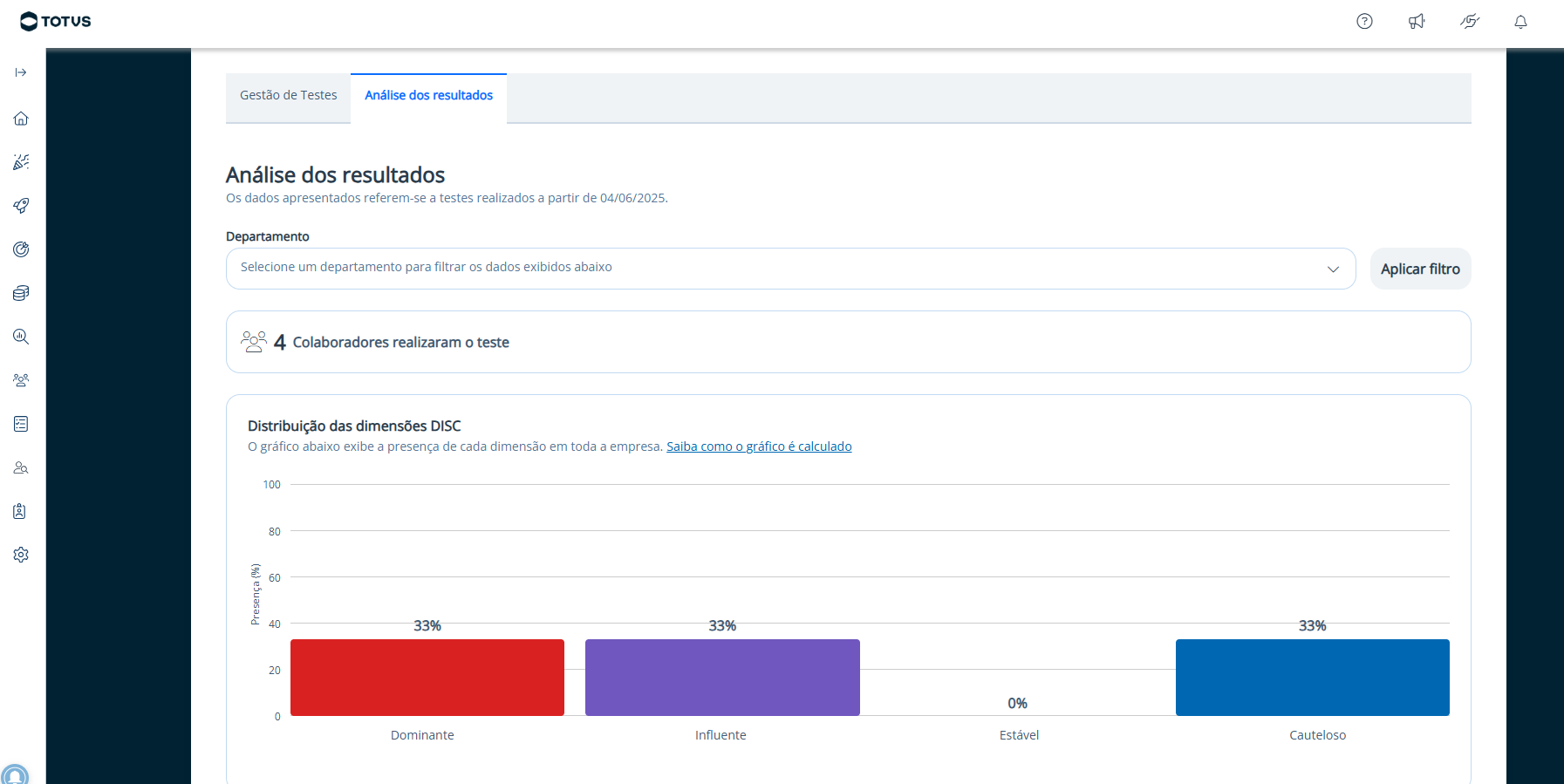The image size is (1564, 784).
Task: Open the target goals icon
Action: [21, 249]
